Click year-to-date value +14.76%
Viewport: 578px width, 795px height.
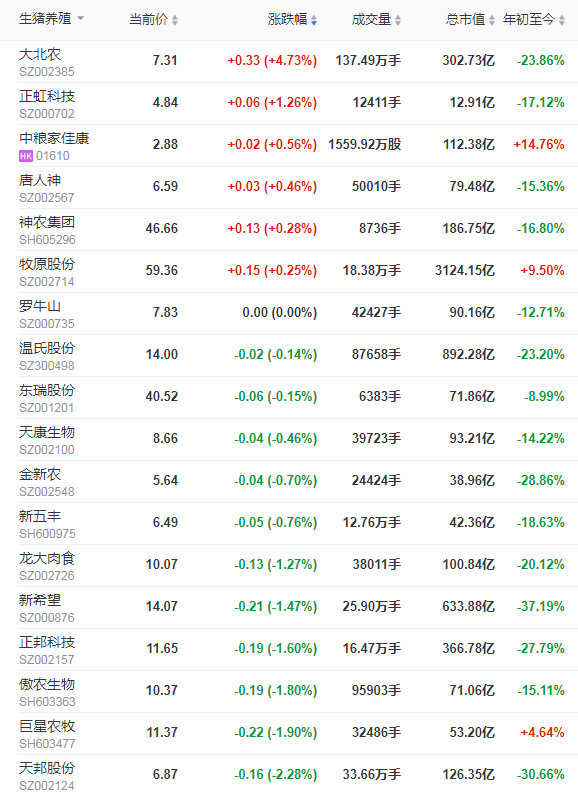539,145
